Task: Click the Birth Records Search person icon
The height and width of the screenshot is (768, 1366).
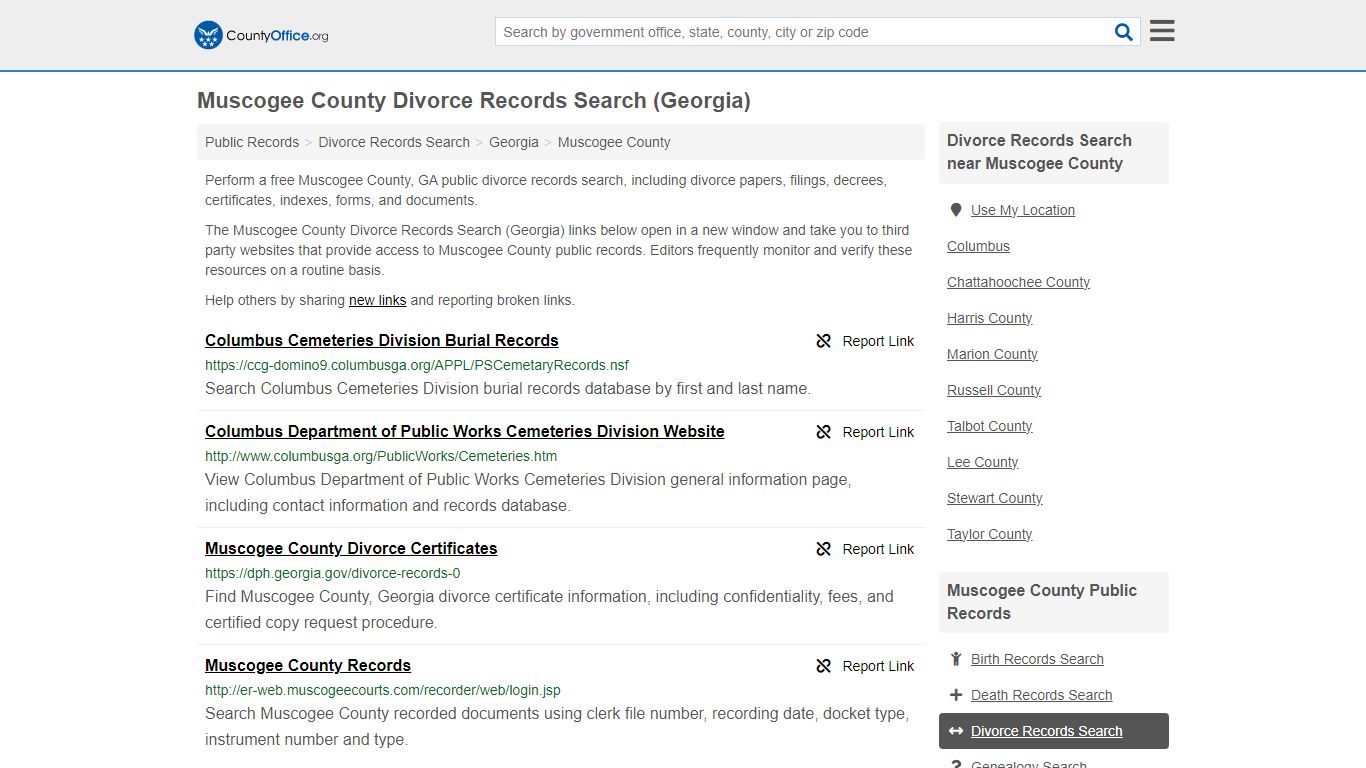Action: pyautogui.click(x=956, y=659)
